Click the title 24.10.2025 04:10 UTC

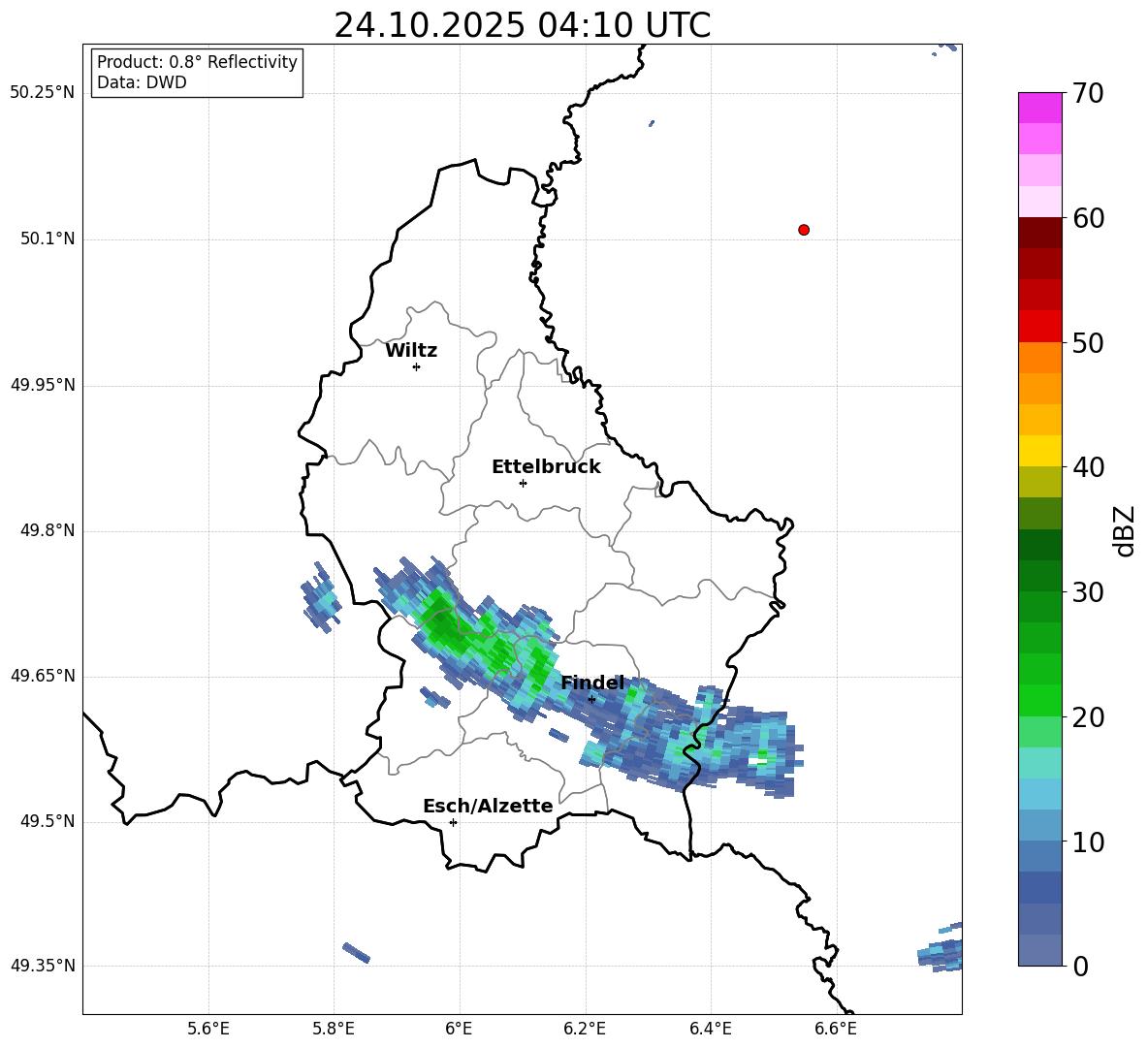click(x=522, y=25)
